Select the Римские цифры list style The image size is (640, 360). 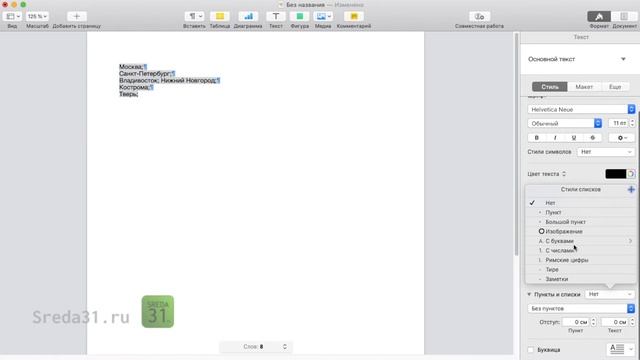point(580,260)
